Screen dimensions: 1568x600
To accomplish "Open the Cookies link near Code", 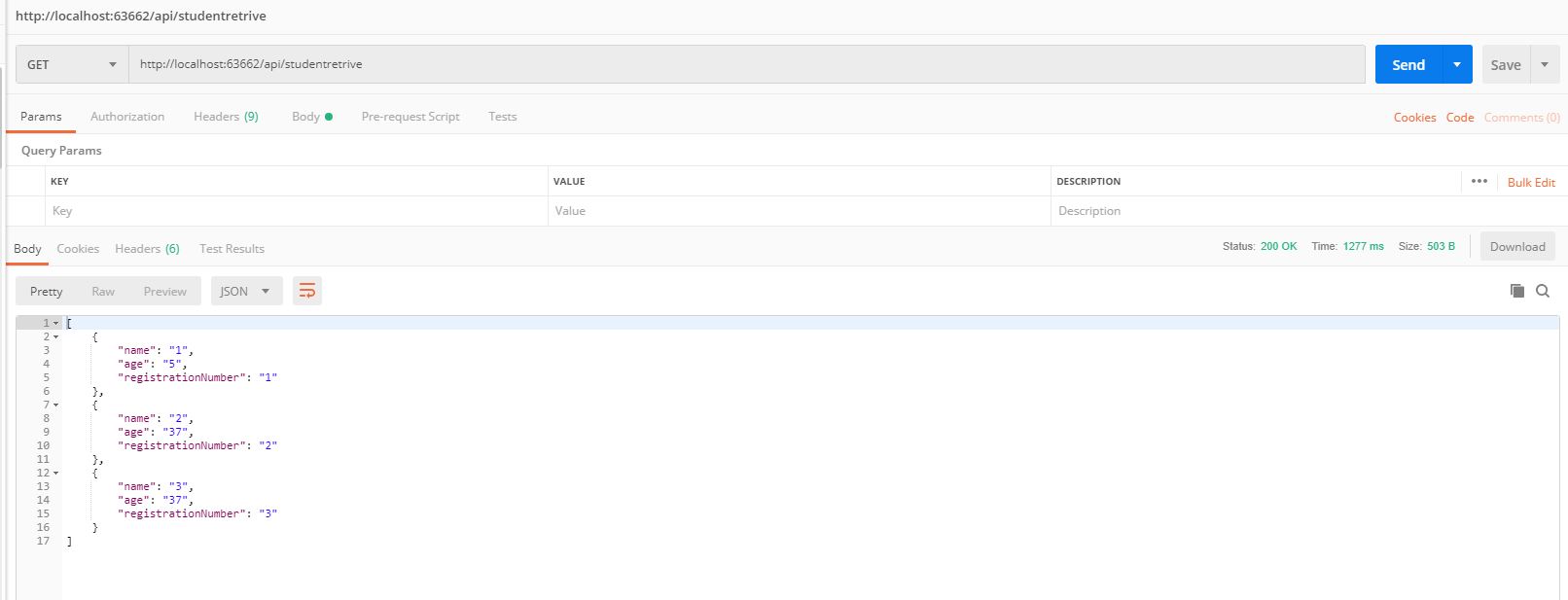I will (x=1414, y=117).
